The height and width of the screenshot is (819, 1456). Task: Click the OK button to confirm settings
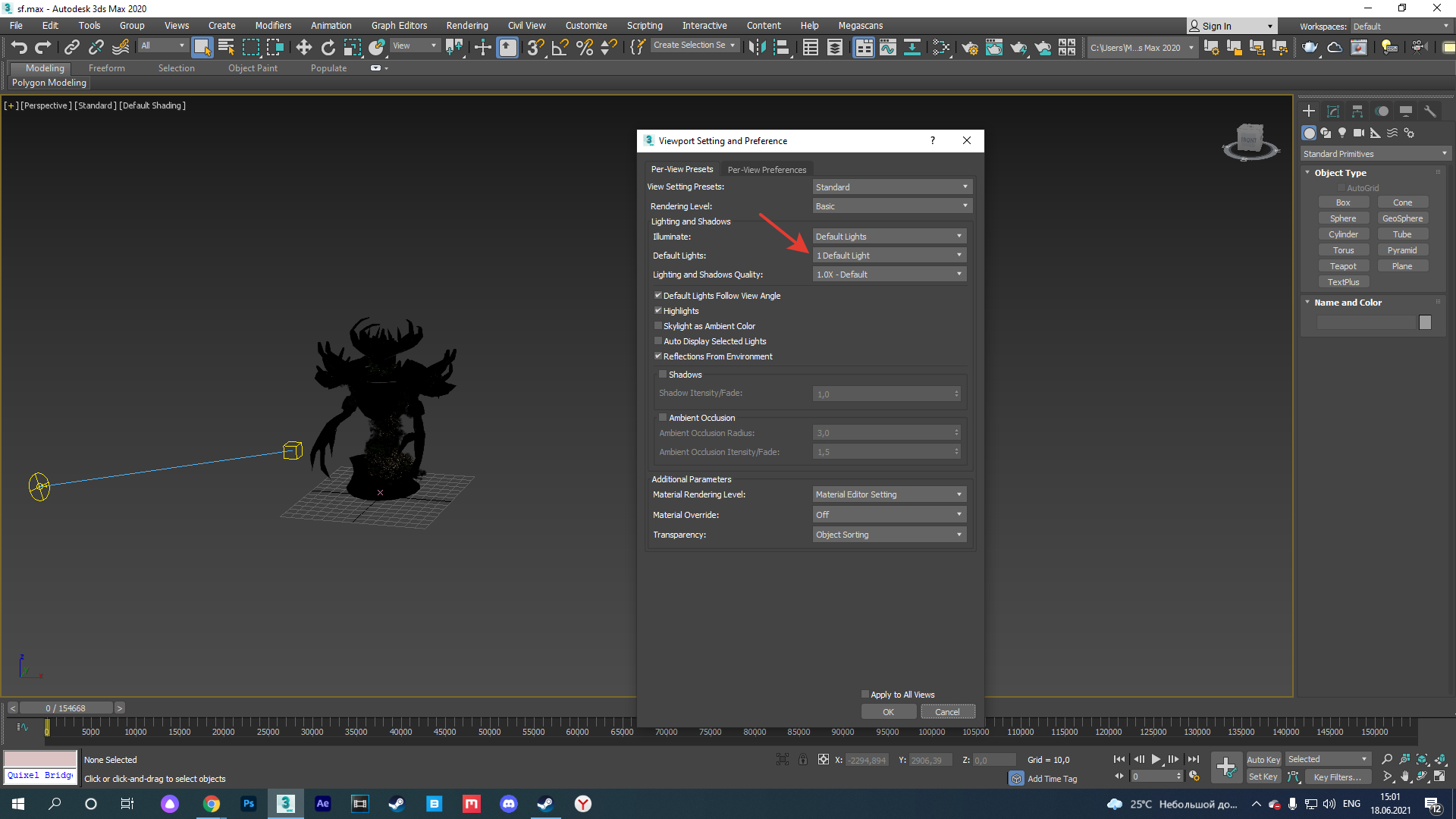point(886,712)
